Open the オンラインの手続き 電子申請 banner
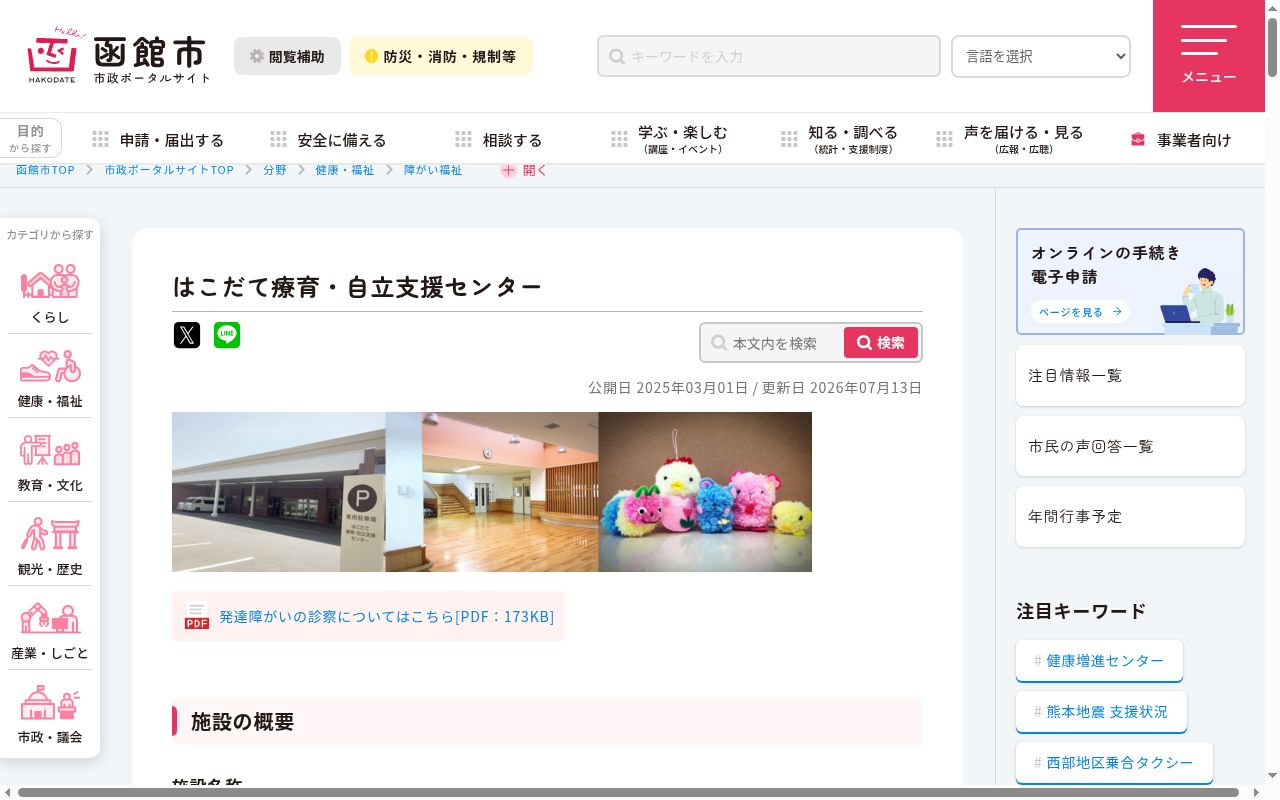The width and height of the screenshot is (1280, 800). 1130,281
